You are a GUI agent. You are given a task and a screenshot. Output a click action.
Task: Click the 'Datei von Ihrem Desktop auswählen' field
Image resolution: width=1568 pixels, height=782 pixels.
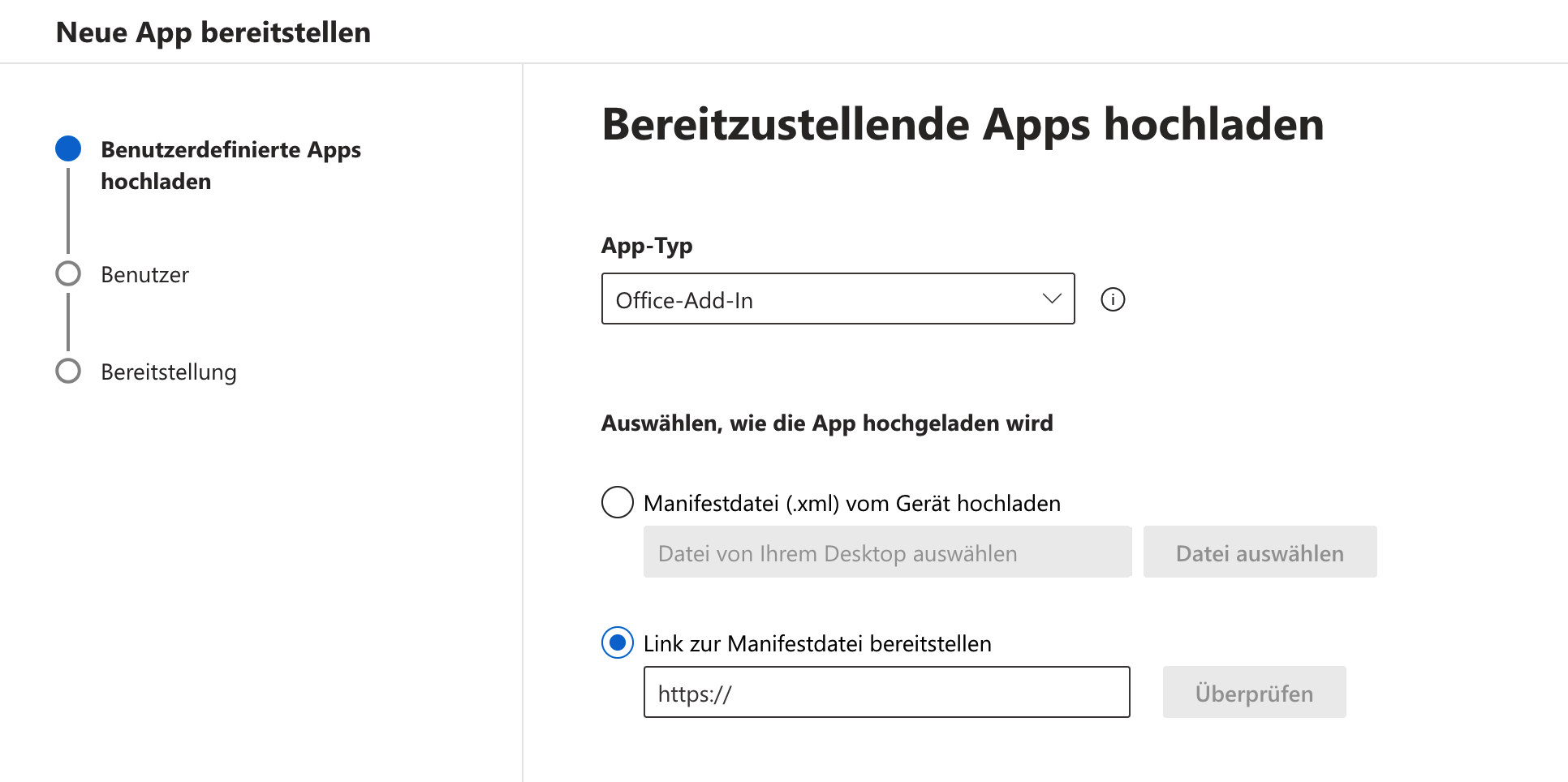(x=886, y=552)
